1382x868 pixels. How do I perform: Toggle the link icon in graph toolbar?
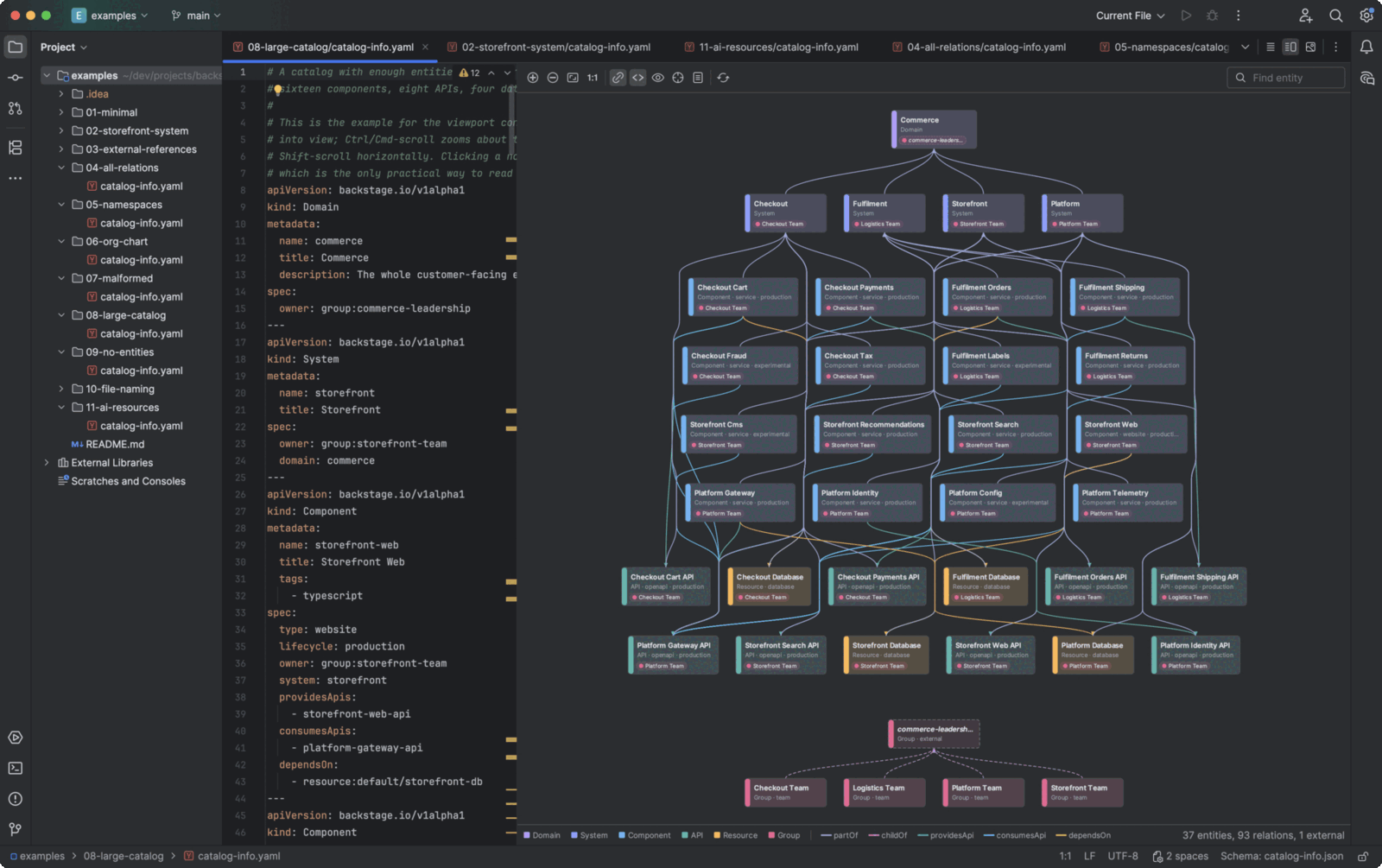(618, 78)
